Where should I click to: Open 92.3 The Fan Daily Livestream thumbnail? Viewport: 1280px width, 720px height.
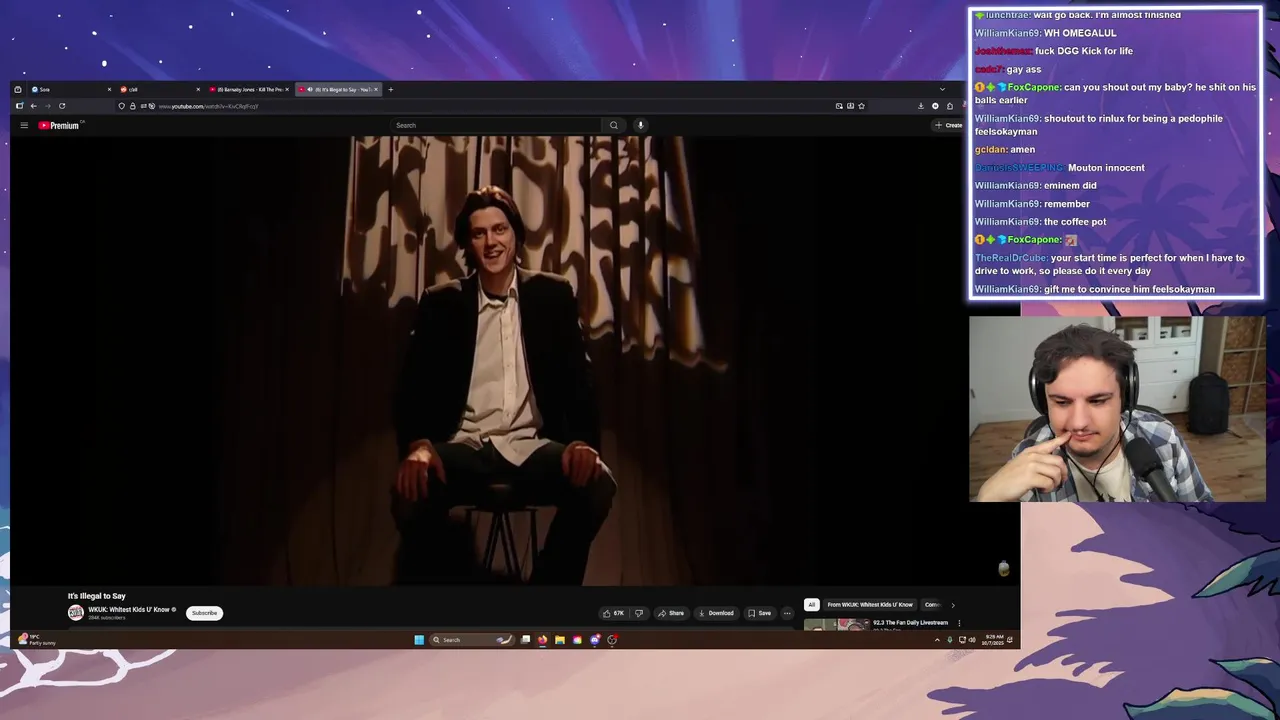pyautogui.click(x=837, y=625)
